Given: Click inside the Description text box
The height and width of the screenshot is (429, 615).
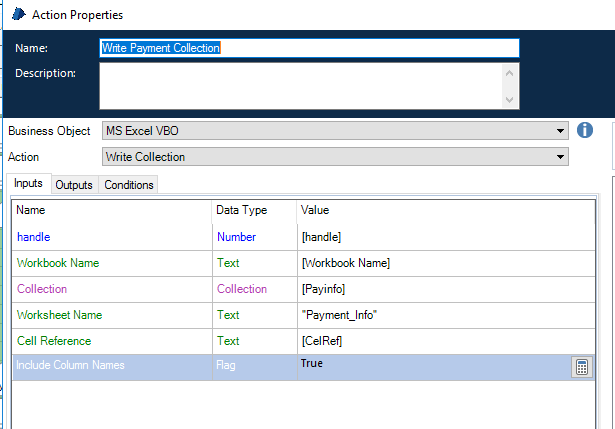Looking at the screenshot, I should 300,86.
